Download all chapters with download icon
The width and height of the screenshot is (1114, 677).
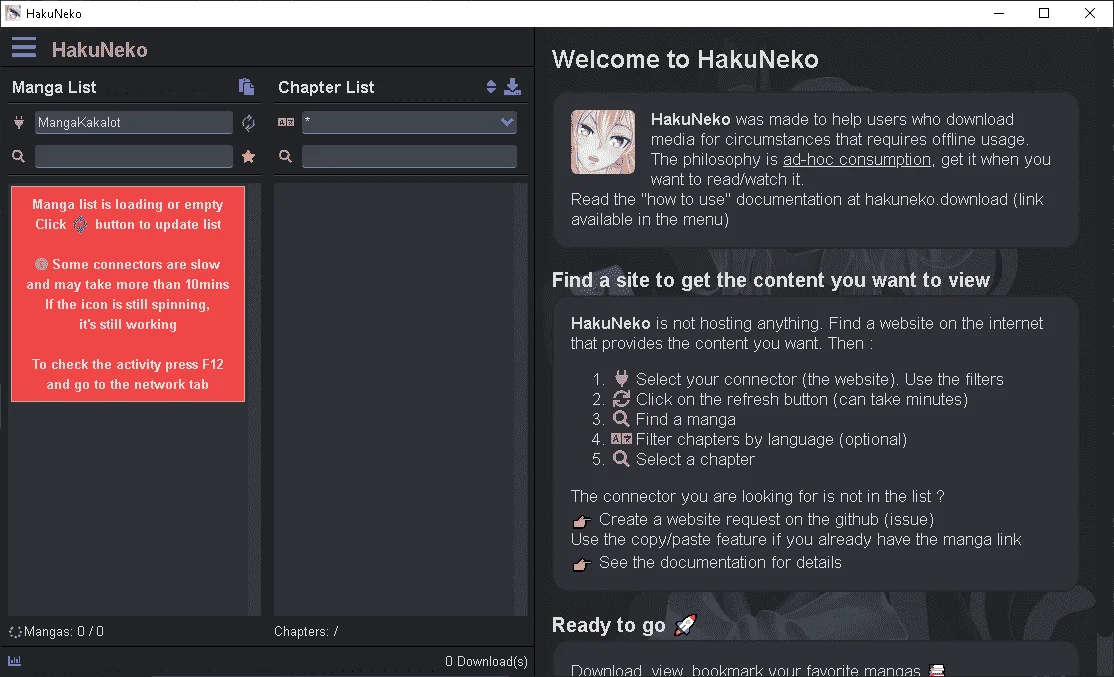pyautogui.click(x=512, y=87)
